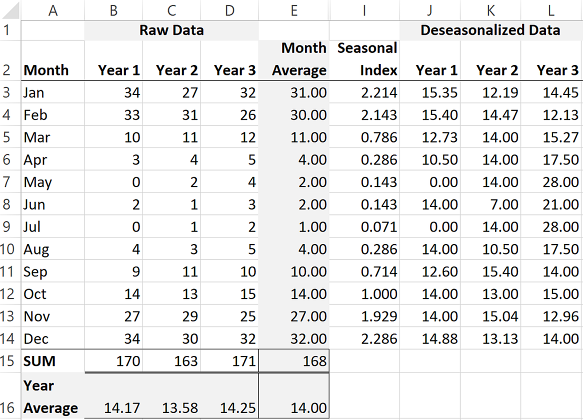The width and height of the screenshot is (583, 420).
Task: Click the Jan Year 1 cell showing 34
Action: click(113, 92)
